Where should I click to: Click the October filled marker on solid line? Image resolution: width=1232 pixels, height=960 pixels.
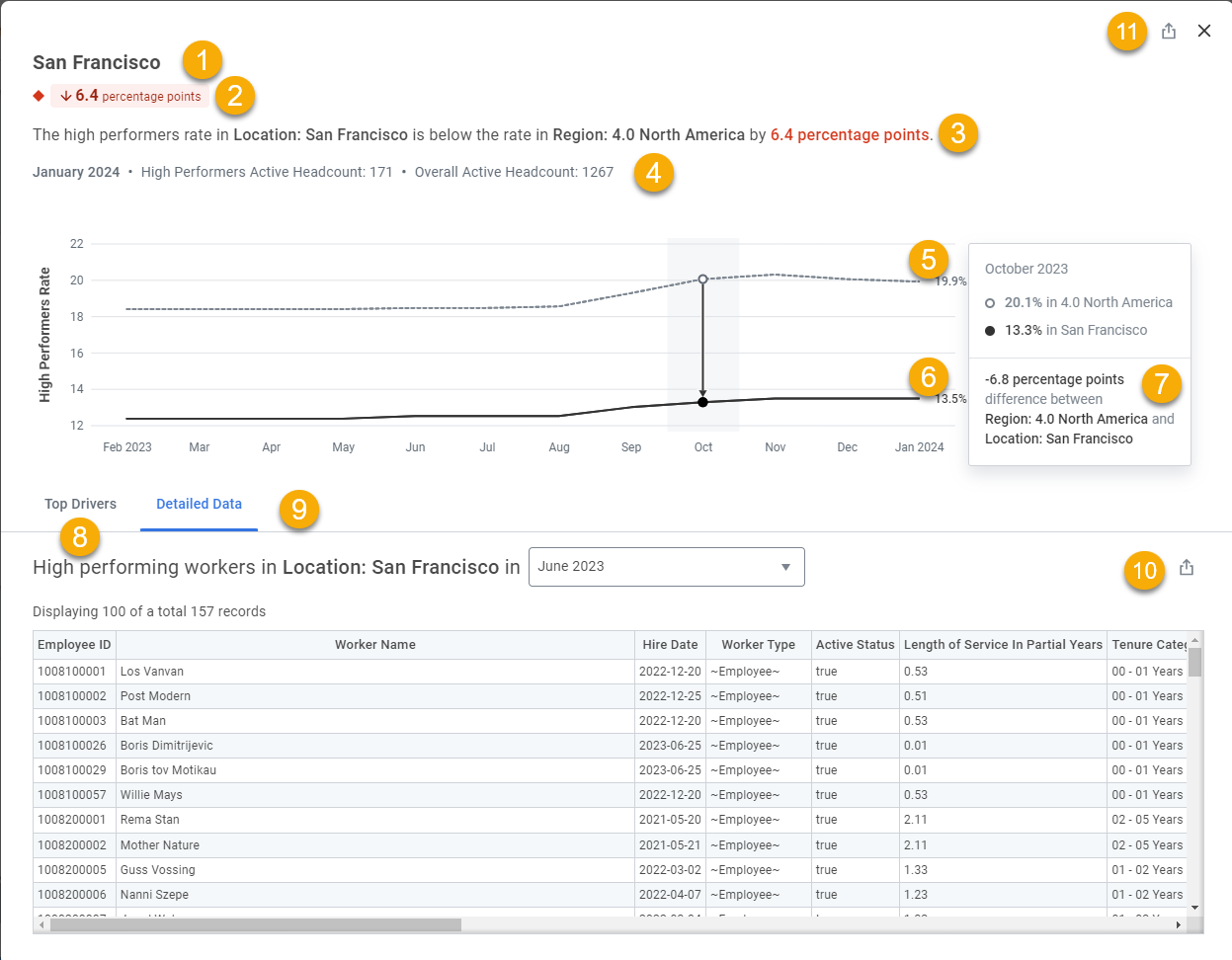point(702,402)
